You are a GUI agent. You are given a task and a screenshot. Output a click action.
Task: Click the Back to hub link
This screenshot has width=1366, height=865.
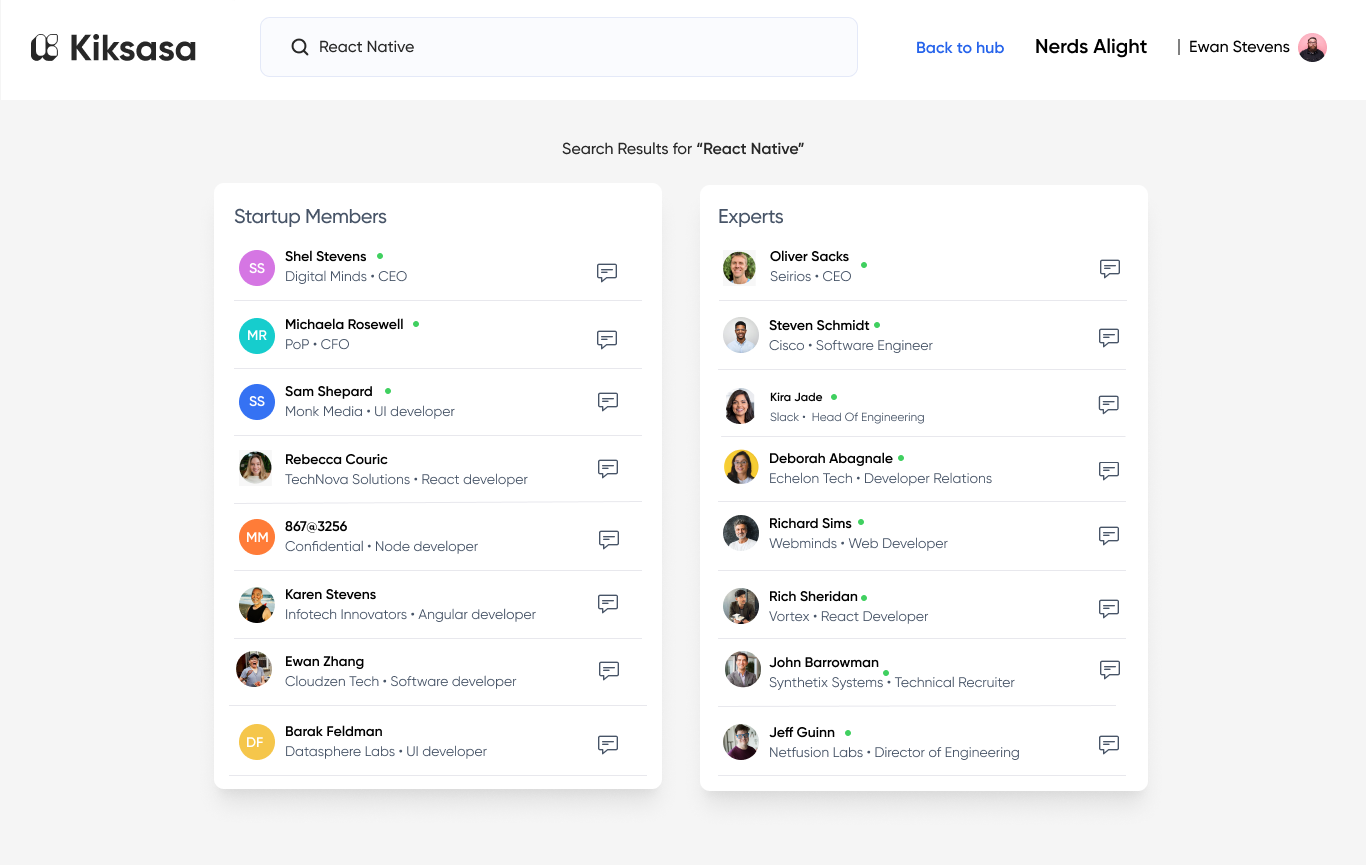(959, 48)
